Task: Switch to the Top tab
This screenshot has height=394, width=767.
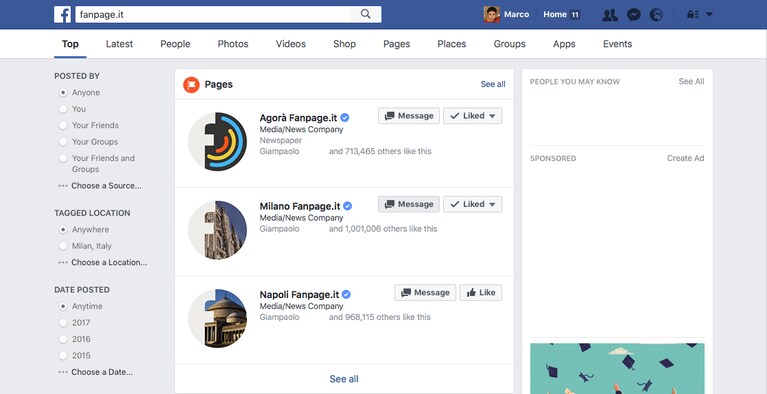Action: click(x=70, y=44)
